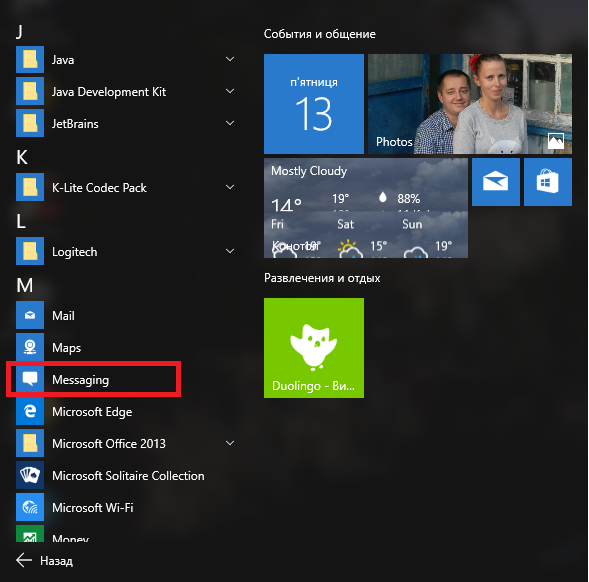Select the Java Development Kit label
Viewport: 589px width, 582px height.
[x=109, y=92]
